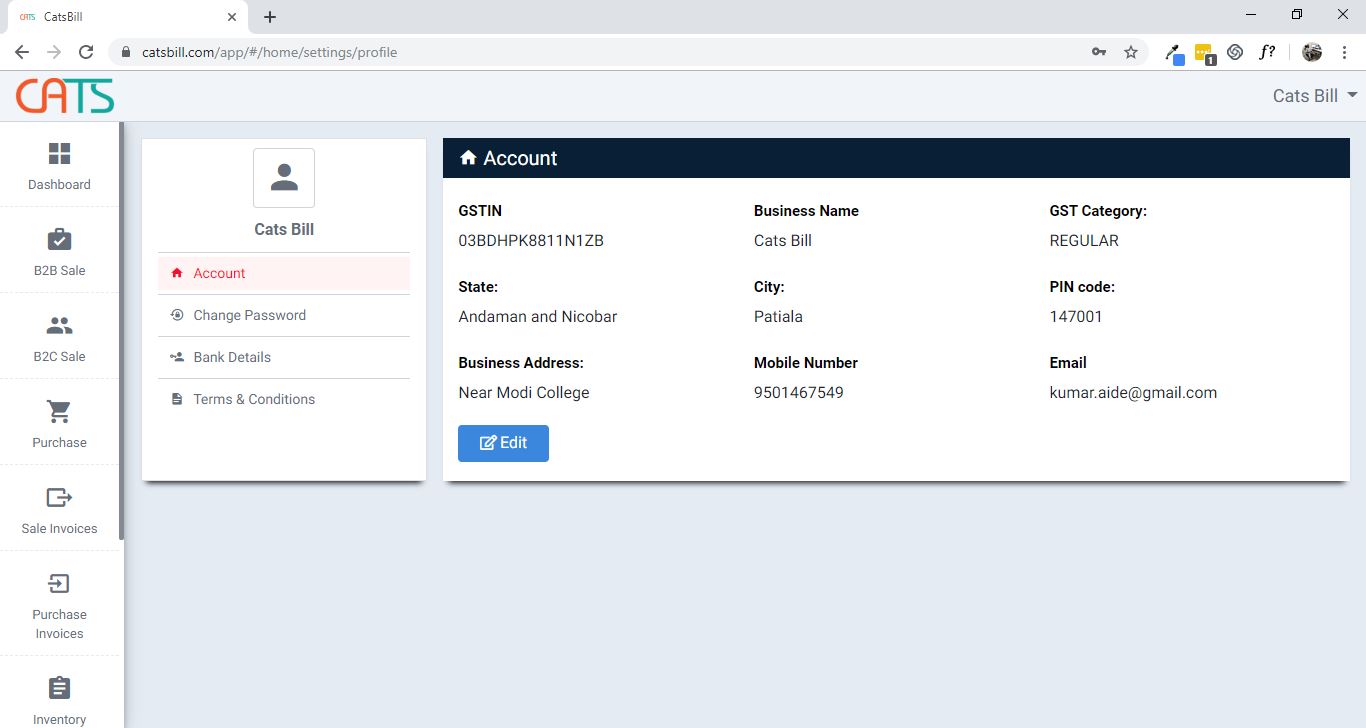1366x728 pixels.
Task: Click address Near Modi College
Action: click(x=524, y=393)
